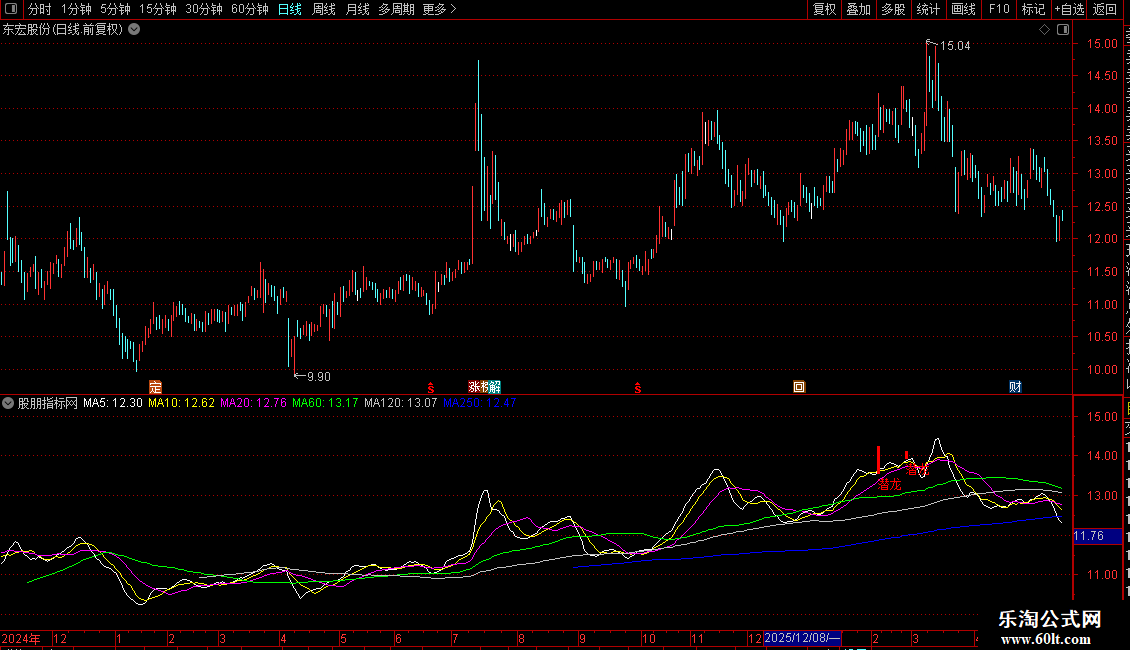Click the lower 潜龙 signal label
This screenshot has height=650, width=1130.
coord(889,484)
